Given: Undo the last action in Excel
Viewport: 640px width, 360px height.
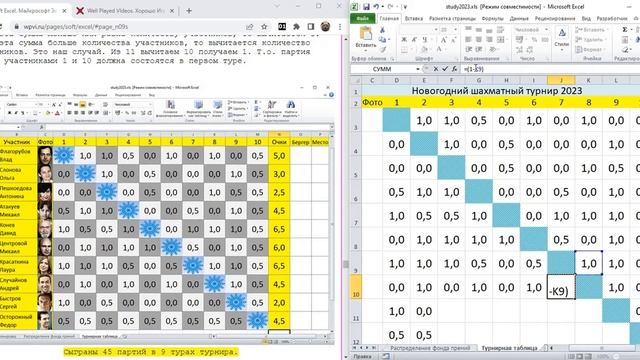Looking at the screenshot, I should coord(376,7).
